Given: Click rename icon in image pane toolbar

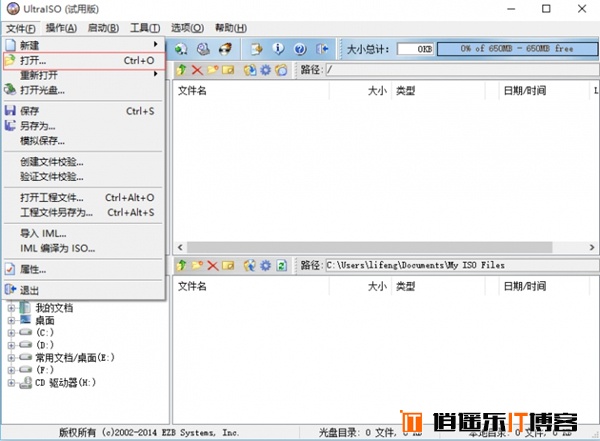Looking at the screenshot, I should pos(228,70).
